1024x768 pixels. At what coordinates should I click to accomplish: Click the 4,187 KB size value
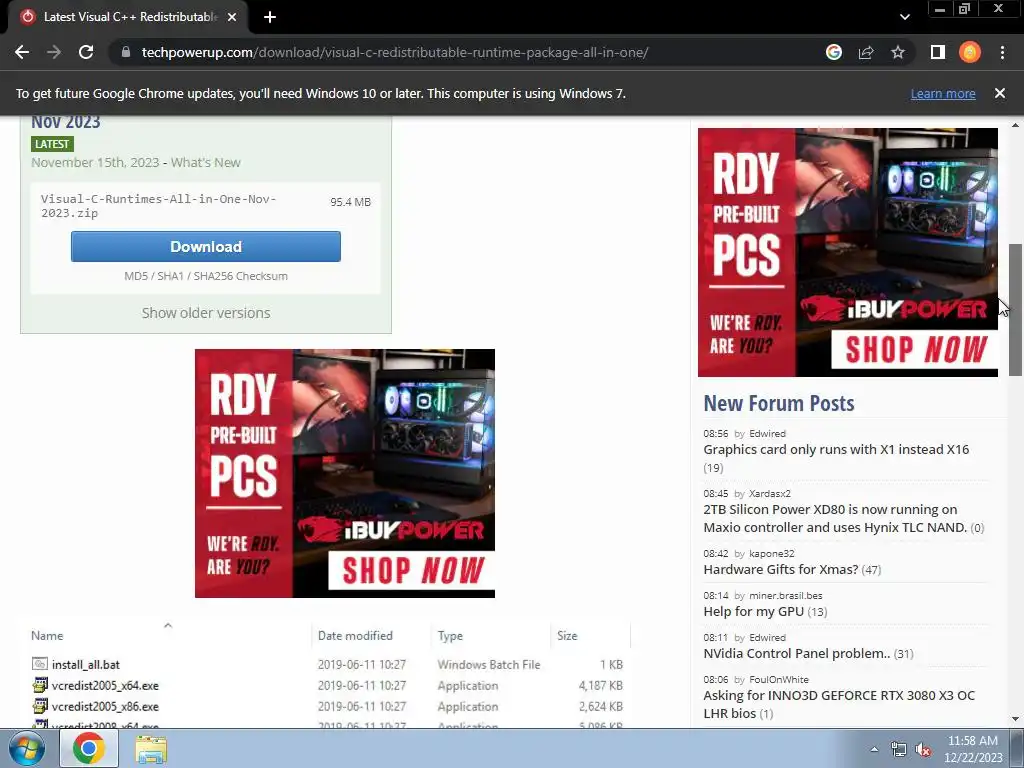click(601, 685)
